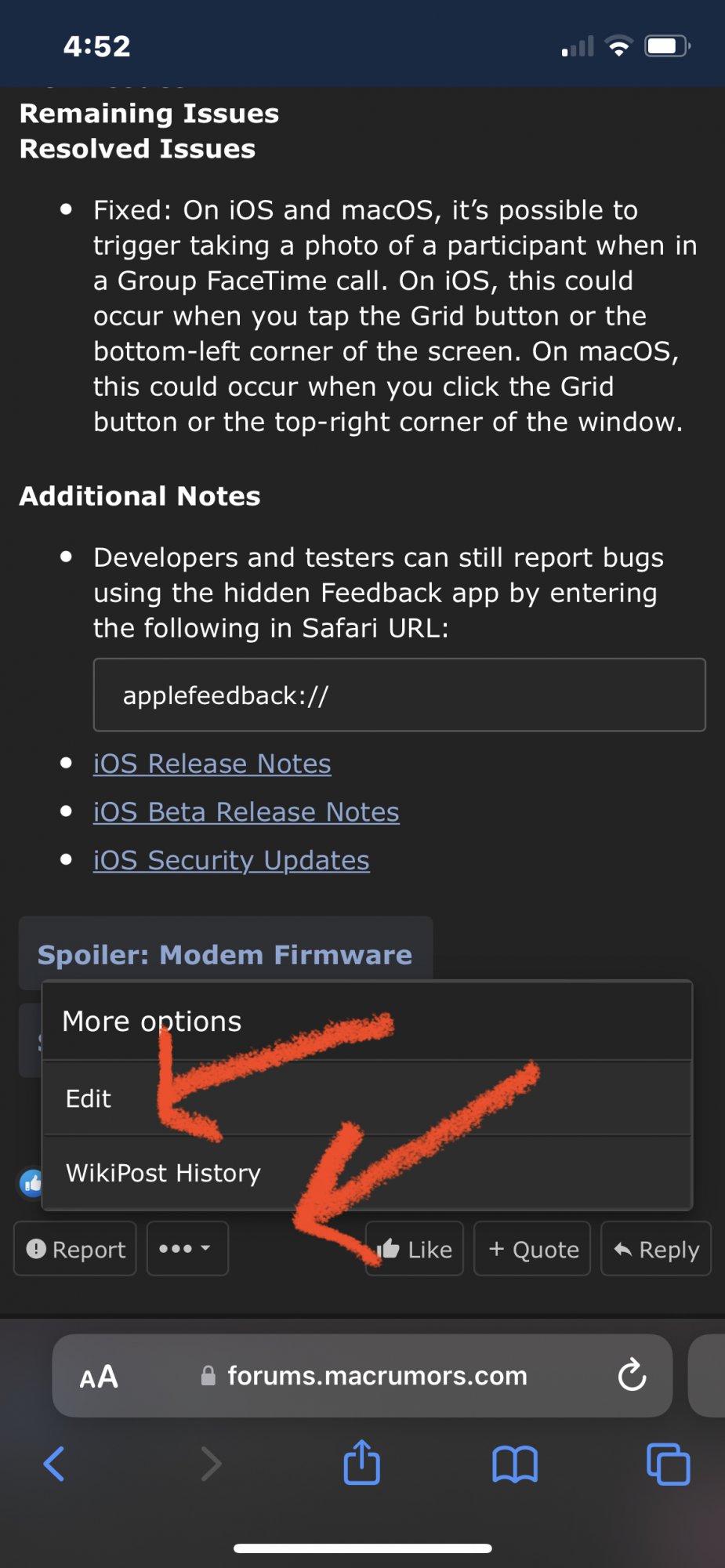Like this post

tap(415, 1249)
